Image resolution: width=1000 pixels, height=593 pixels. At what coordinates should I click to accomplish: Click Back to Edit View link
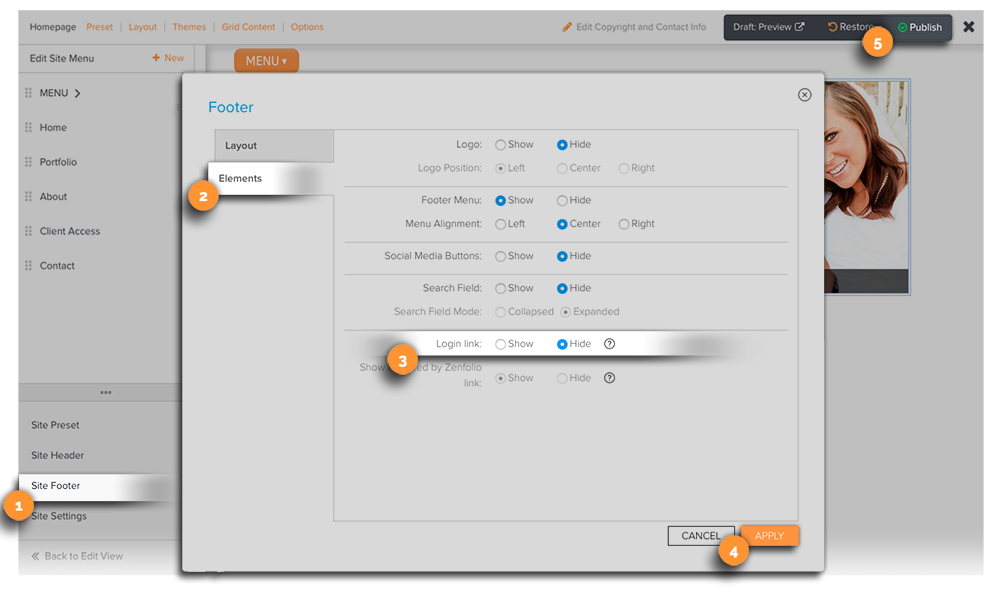pos(77,556)
